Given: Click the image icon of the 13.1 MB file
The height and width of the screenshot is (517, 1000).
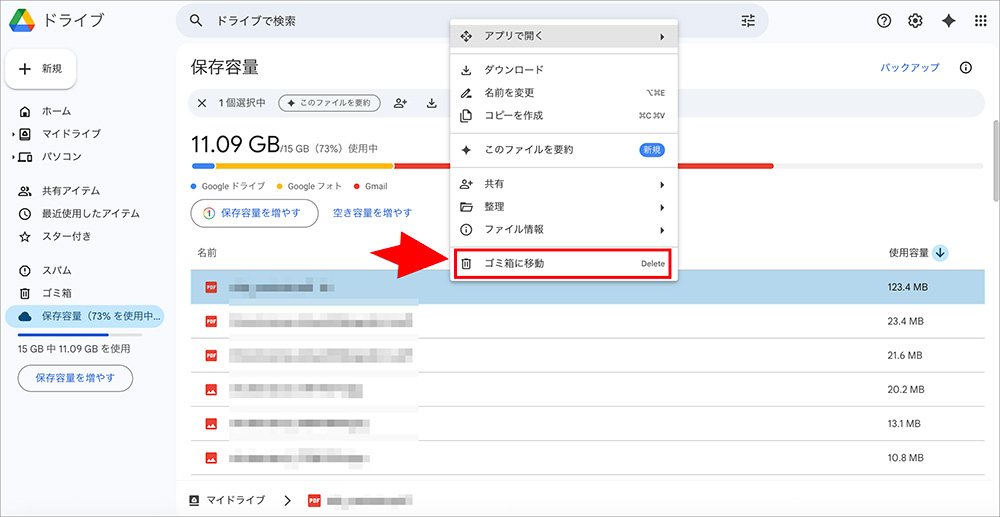Looking at the screenshot, I should tap(211, 423).
